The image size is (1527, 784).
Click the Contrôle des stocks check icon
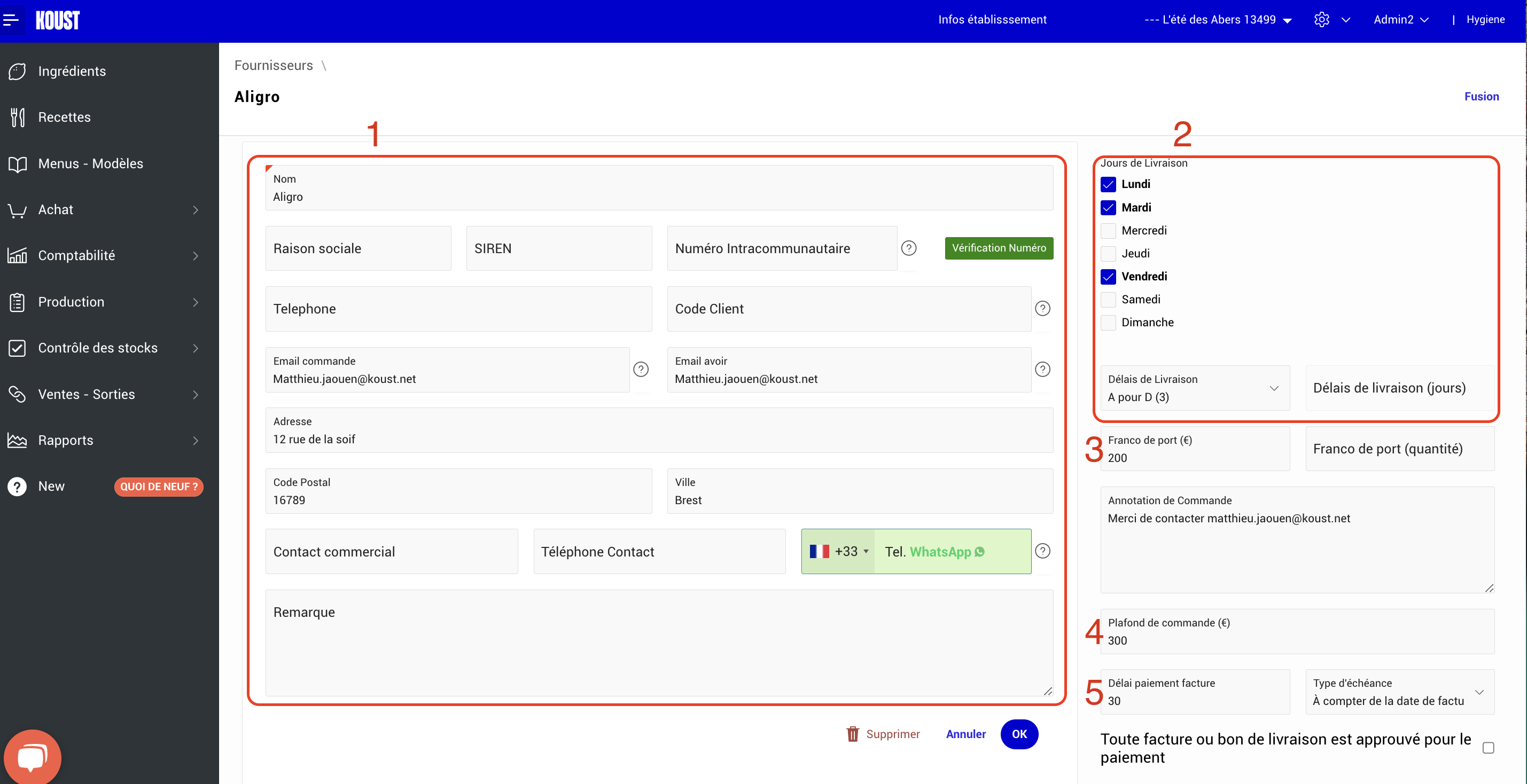pyautogui.click(x=17, y=348)
